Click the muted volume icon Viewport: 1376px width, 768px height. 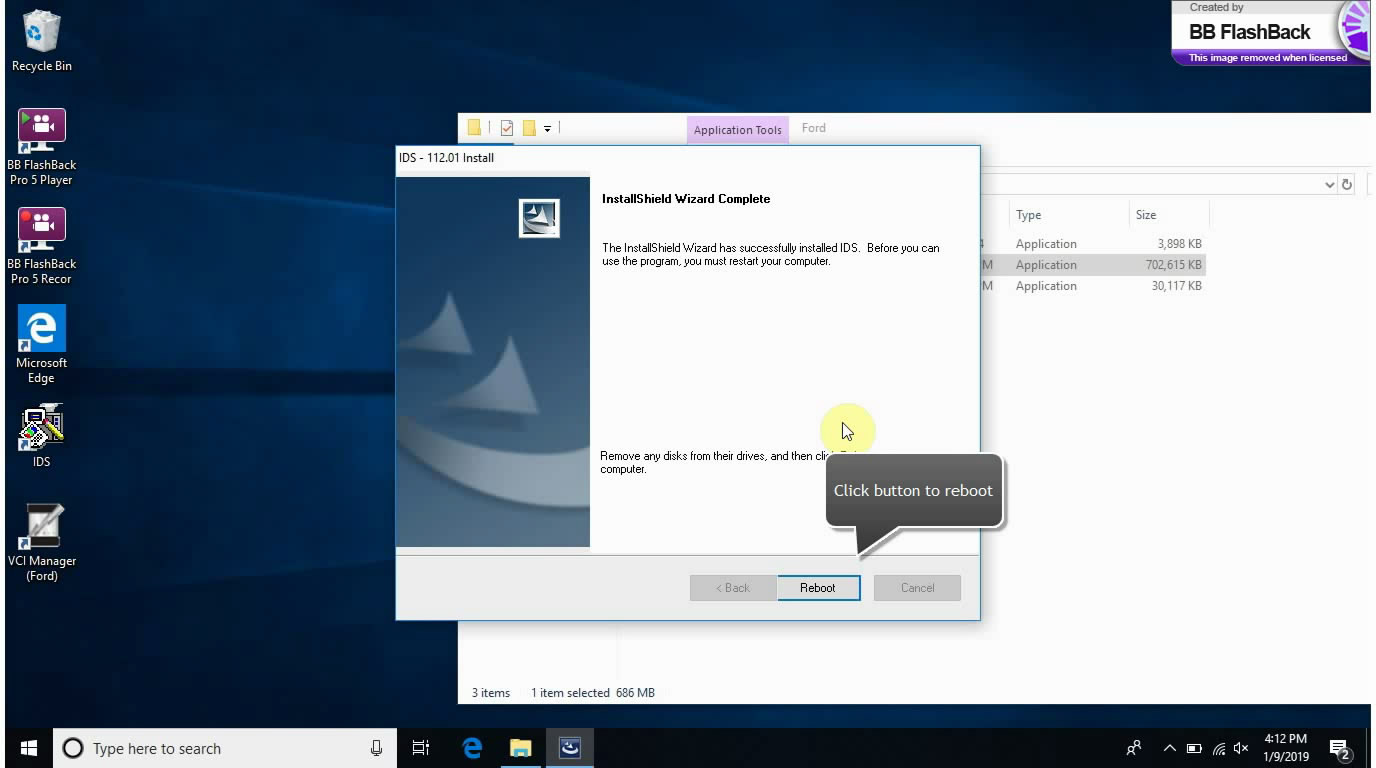[1242, 748]
